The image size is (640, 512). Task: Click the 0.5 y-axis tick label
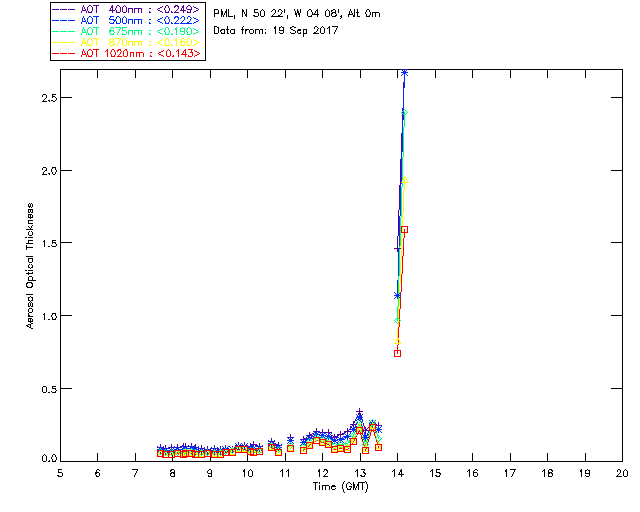pyautogui.click(x=49, y=389)
